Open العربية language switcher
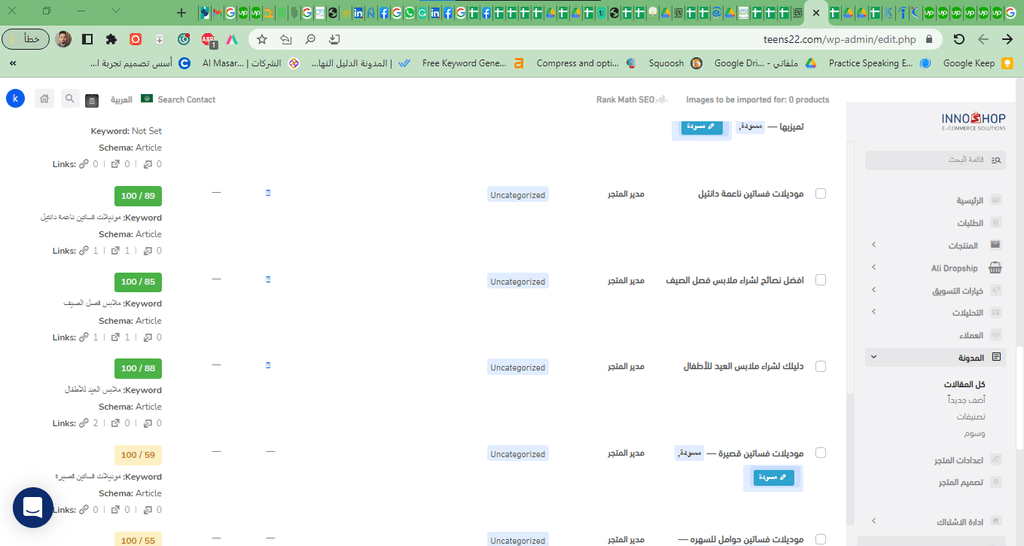The height and width of the screenshot is (546, 1024). (121, 100)
